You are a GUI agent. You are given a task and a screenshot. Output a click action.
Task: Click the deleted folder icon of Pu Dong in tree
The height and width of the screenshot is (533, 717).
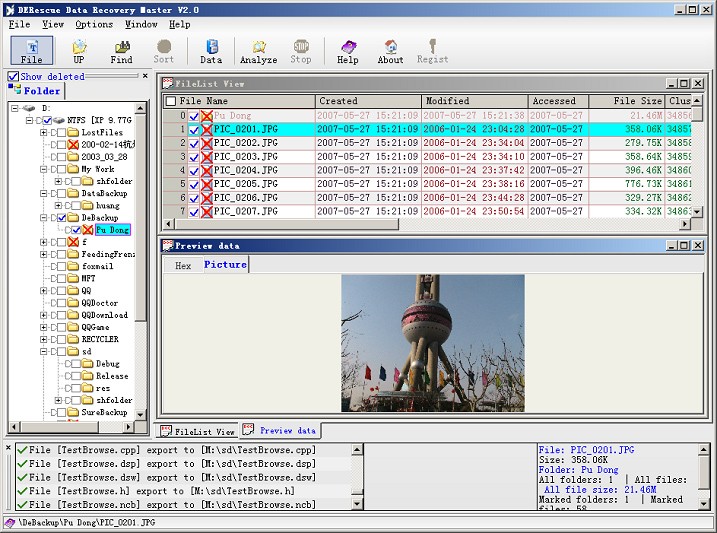(88, 230)
